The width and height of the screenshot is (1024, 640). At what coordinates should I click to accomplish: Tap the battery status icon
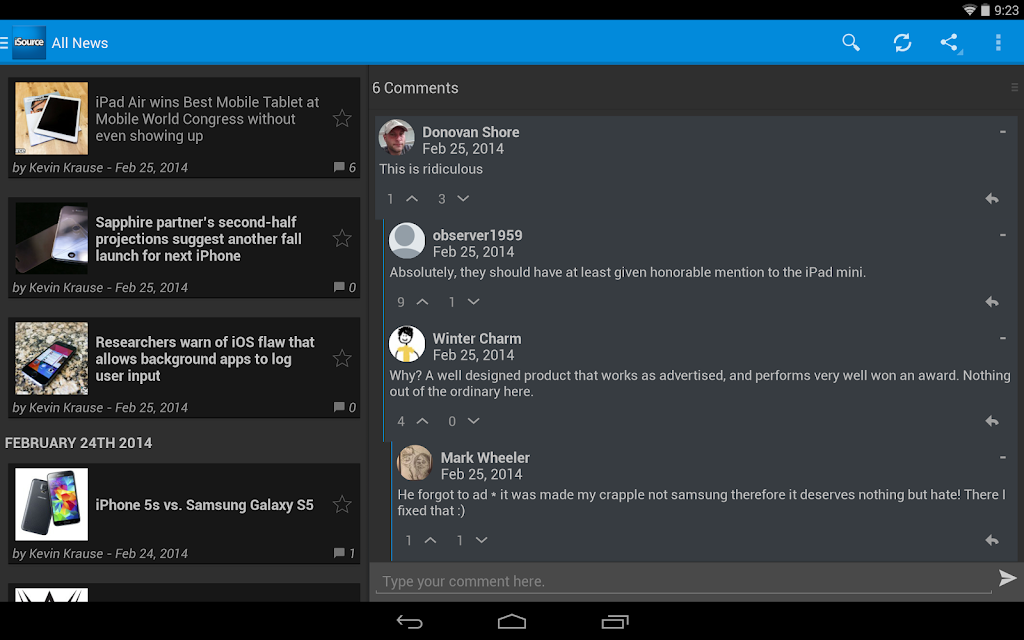[x=985, y=10]
